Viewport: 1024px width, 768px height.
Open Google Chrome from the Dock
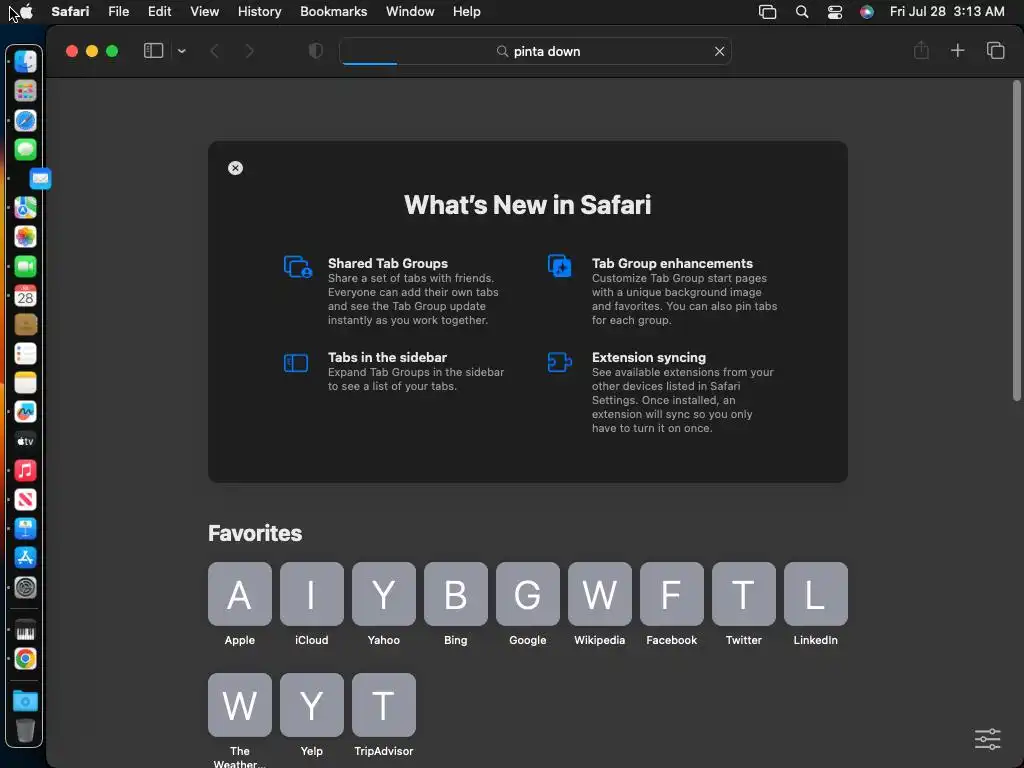pyautogui.click(x=25, y=658)
